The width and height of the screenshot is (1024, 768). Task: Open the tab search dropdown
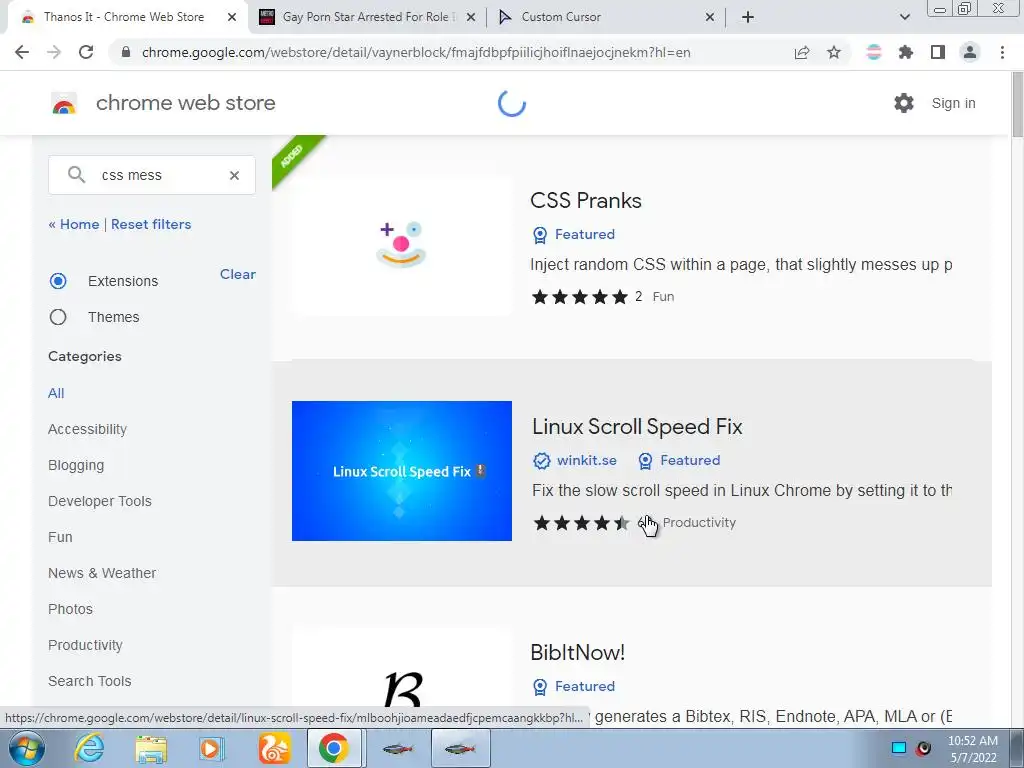(904, 17)
